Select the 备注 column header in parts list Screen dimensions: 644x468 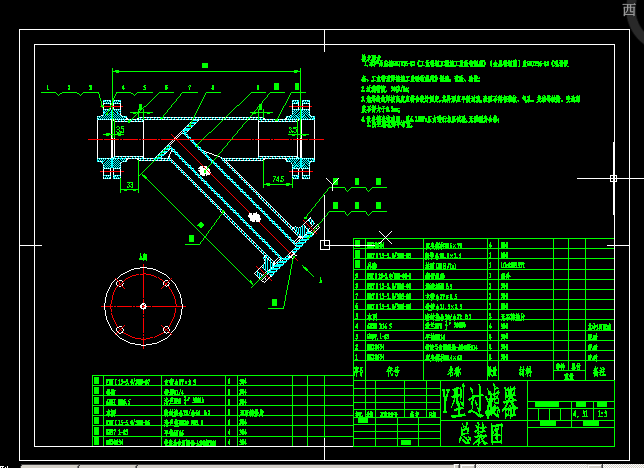599,371
